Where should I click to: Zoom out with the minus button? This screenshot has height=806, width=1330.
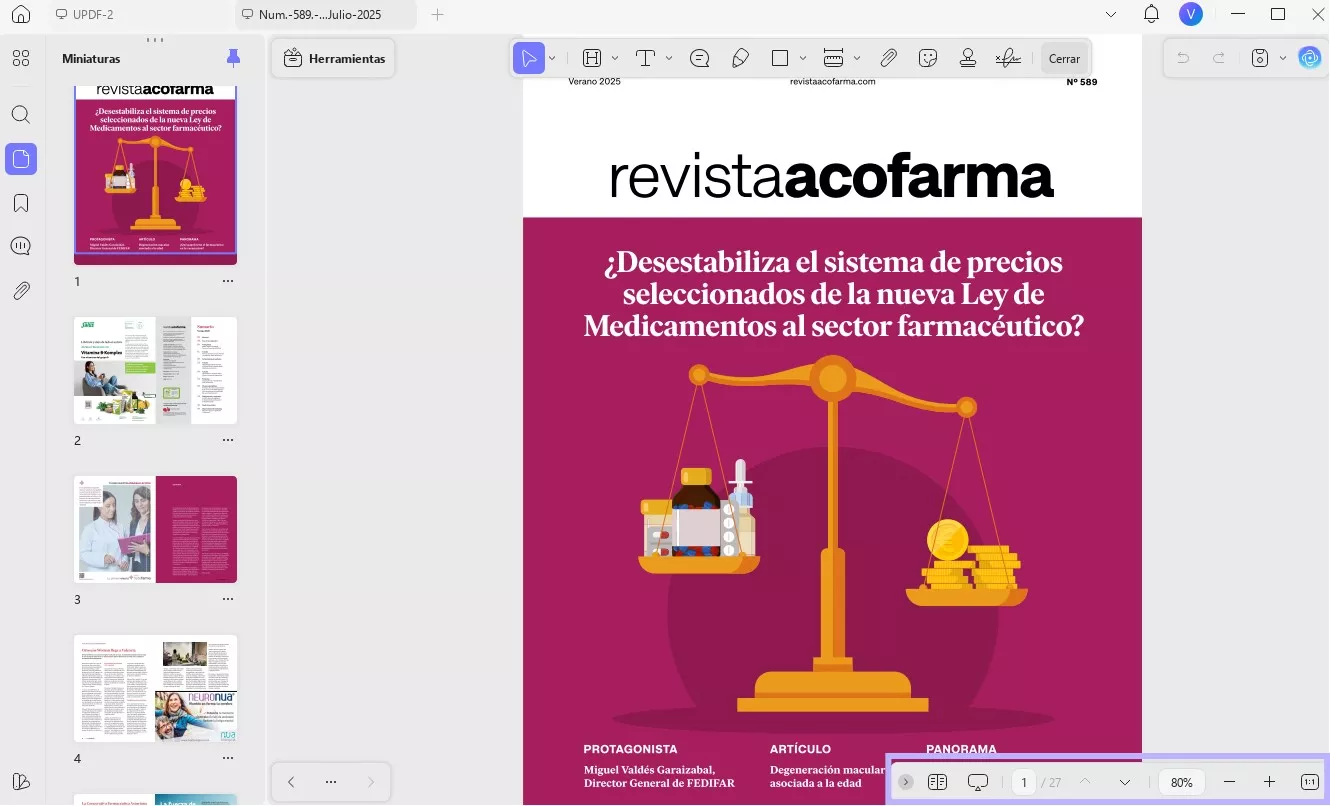(x=1230, y=782)
